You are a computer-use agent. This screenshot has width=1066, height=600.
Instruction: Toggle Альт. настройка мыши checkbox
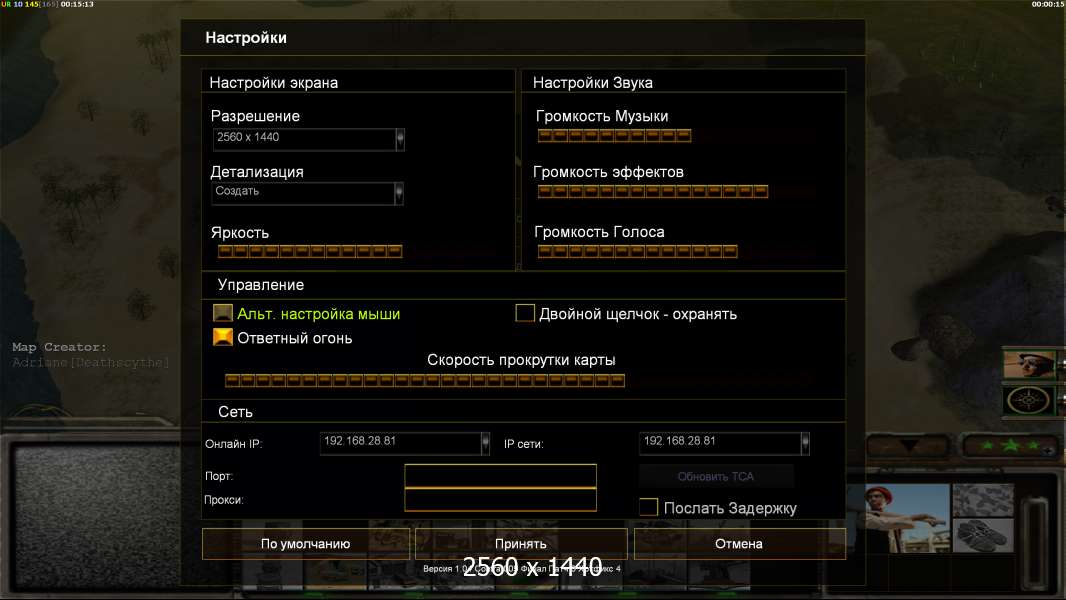(222, 313)
